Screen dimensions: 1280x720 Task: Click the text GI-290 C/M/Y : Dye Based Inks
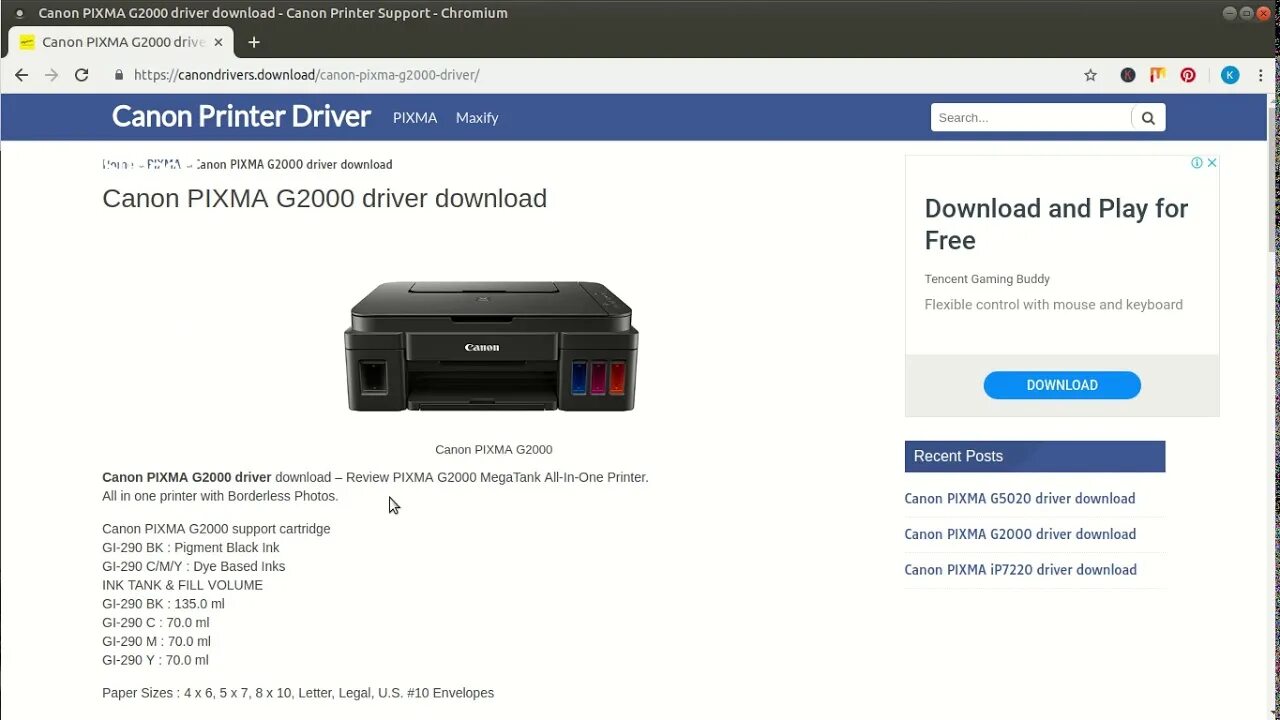[x=194, y=567]
